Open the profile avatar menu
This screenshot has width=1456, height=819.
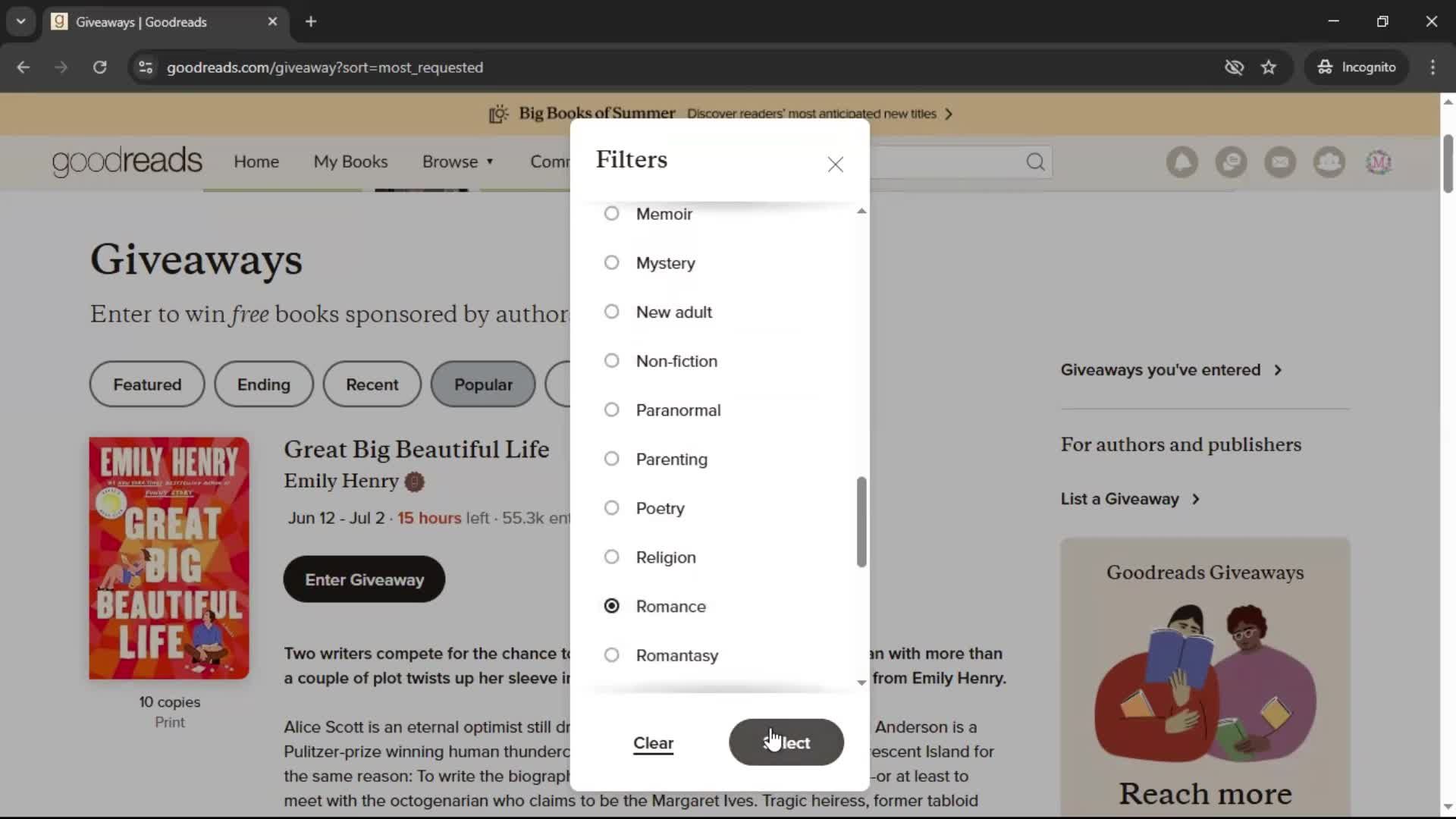(x=1379, y=162)
